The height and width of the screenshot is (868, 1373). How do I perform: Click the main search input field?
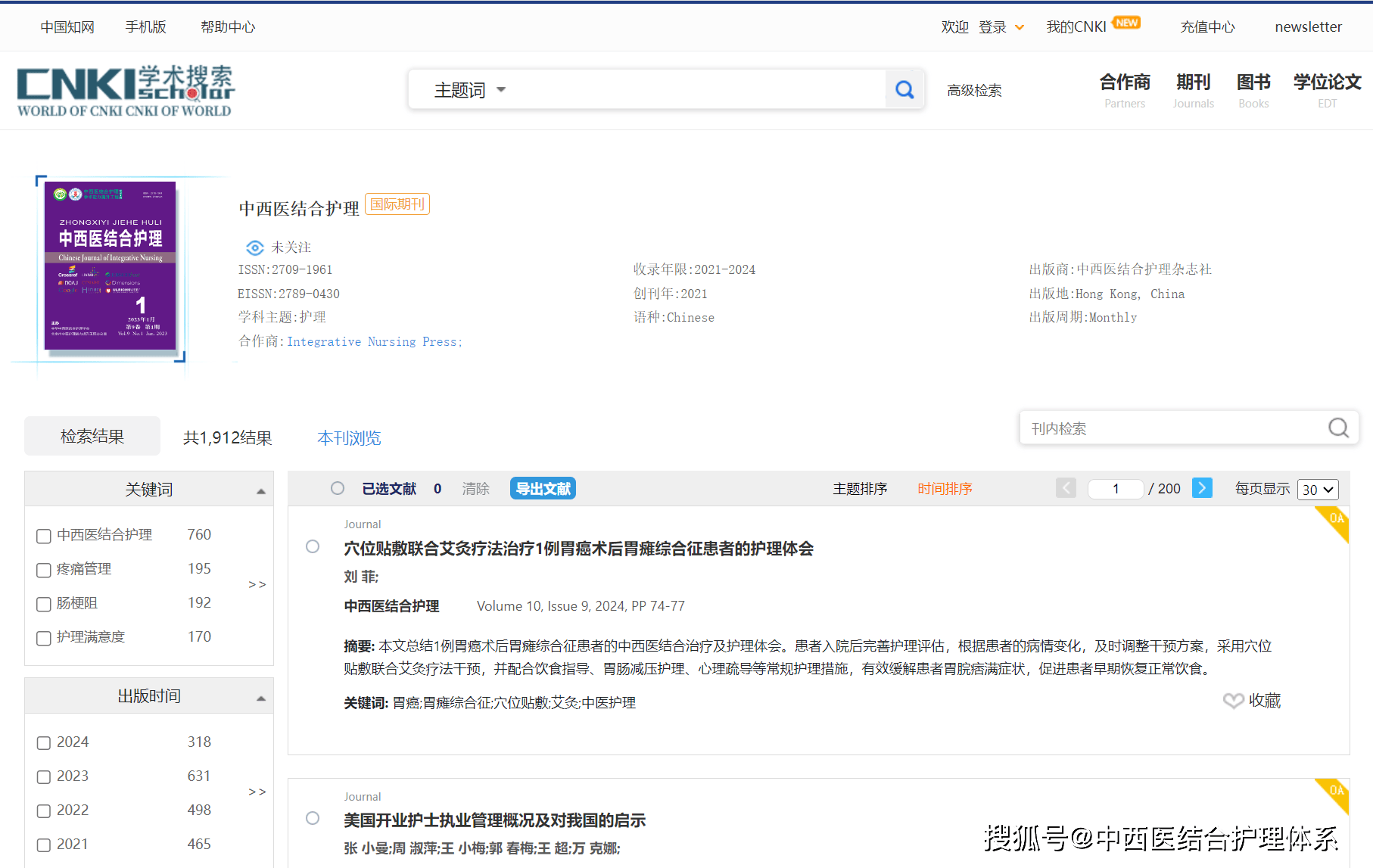pos(696,89)
